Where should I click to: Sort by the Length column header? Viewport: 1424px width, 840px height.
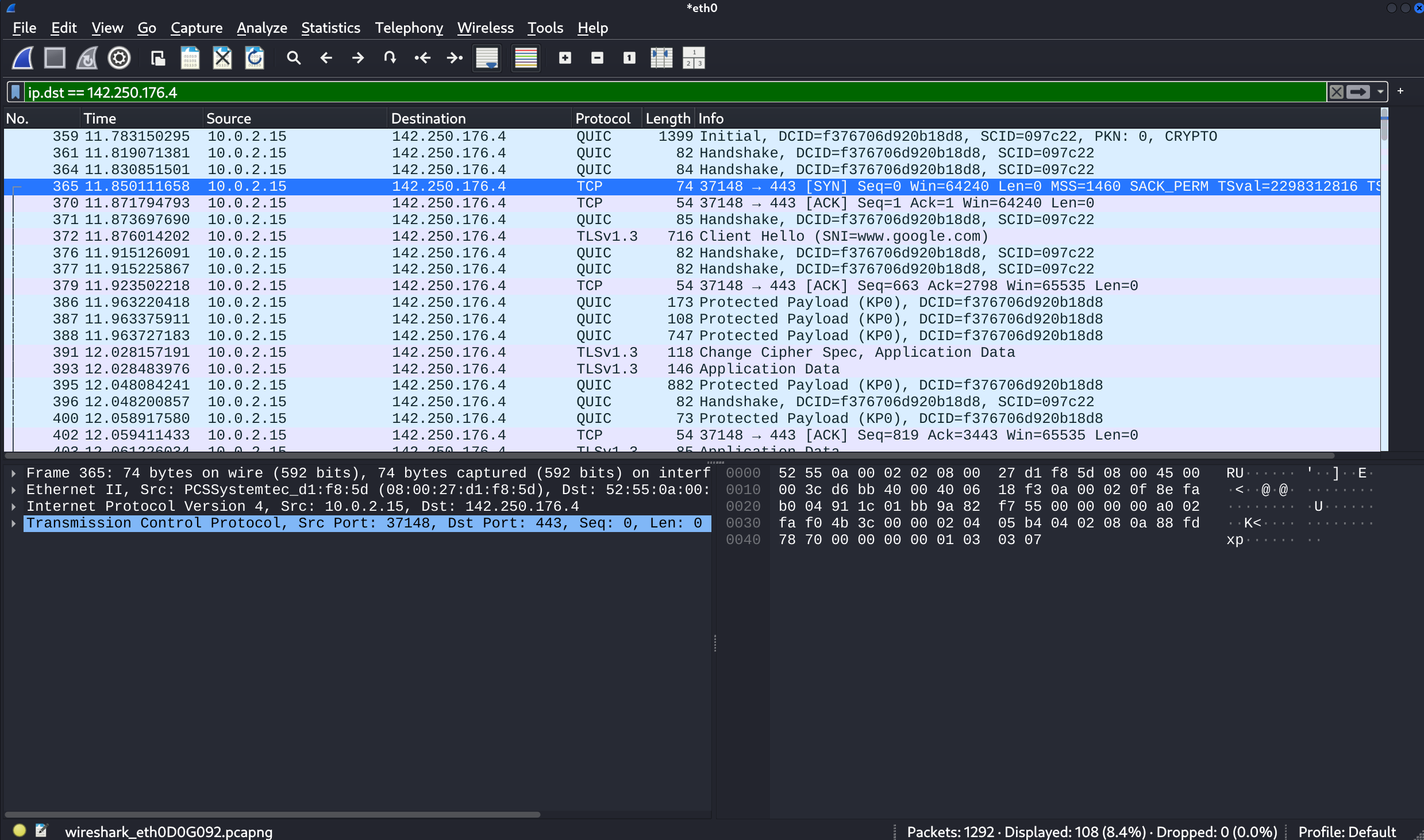tap(668, 118)
